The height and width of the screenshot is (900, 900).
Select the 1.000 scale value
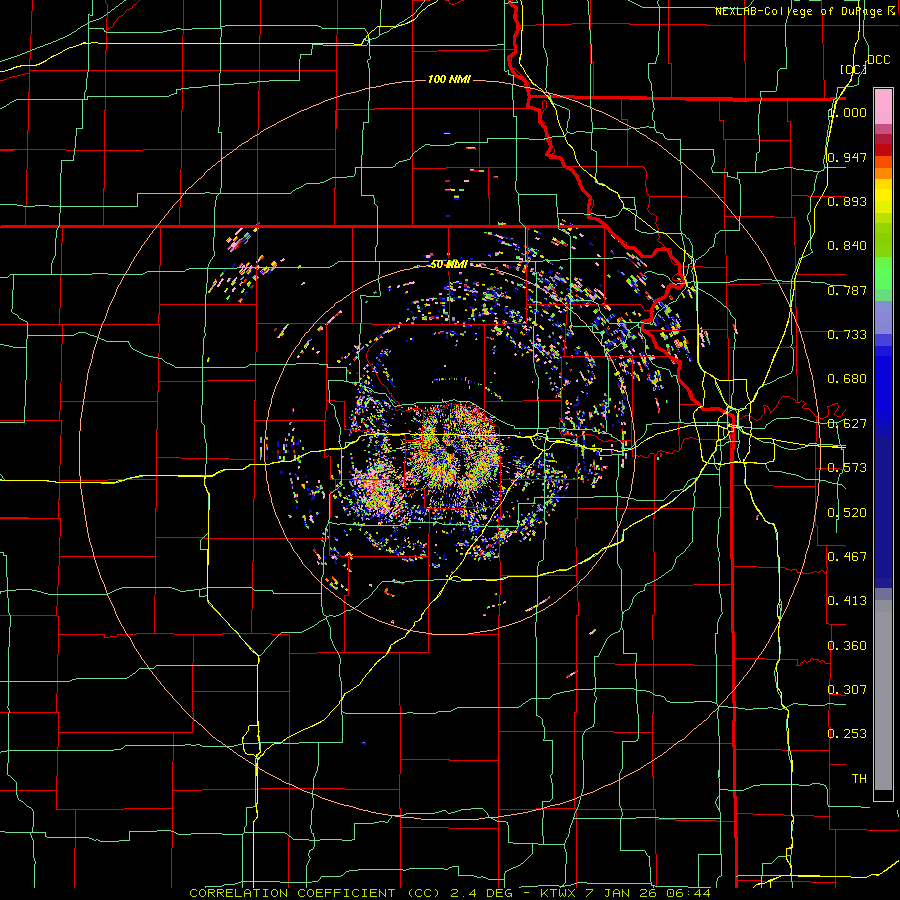pos(847,113)
